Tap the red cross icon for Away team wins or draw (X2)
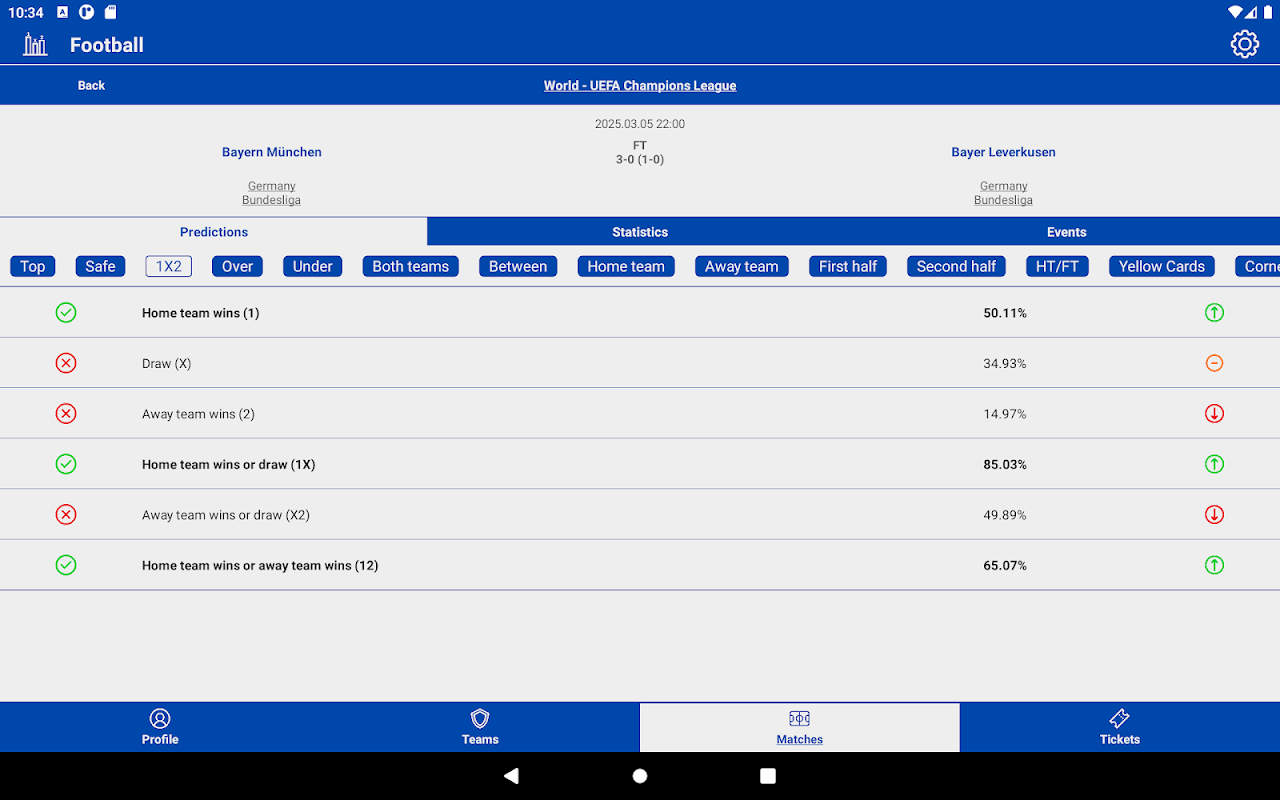The width and height of the screenshot is (1280, 800). click(66, 515)
